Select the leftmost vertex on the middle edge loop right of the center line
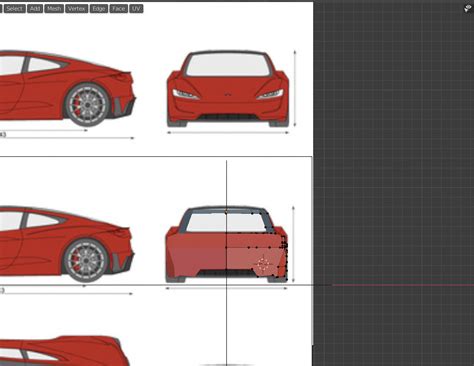 (x=249, y=247)
